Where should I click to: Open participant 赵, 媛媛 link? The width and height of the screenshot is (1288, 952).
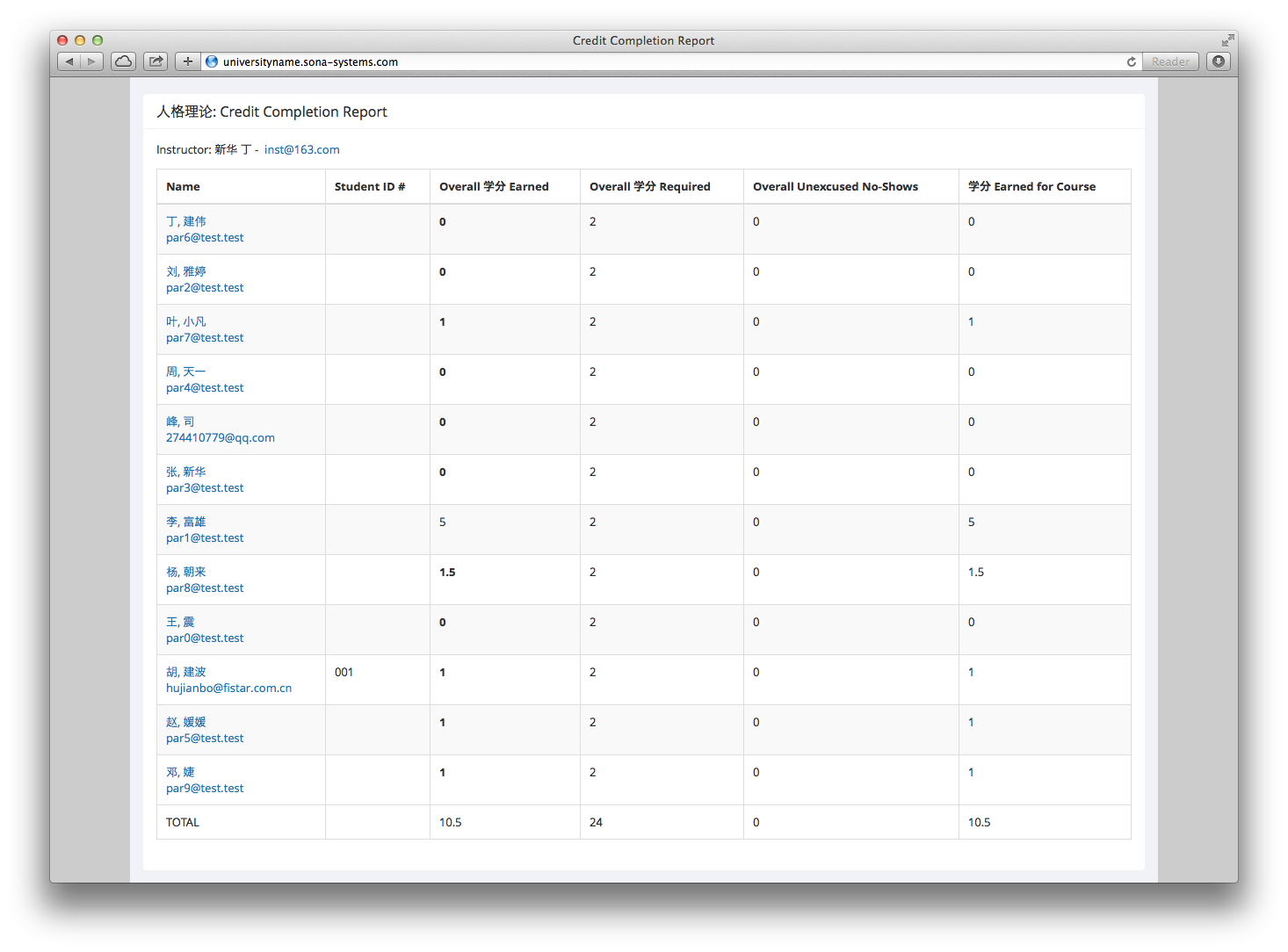[x=186, y=722]
